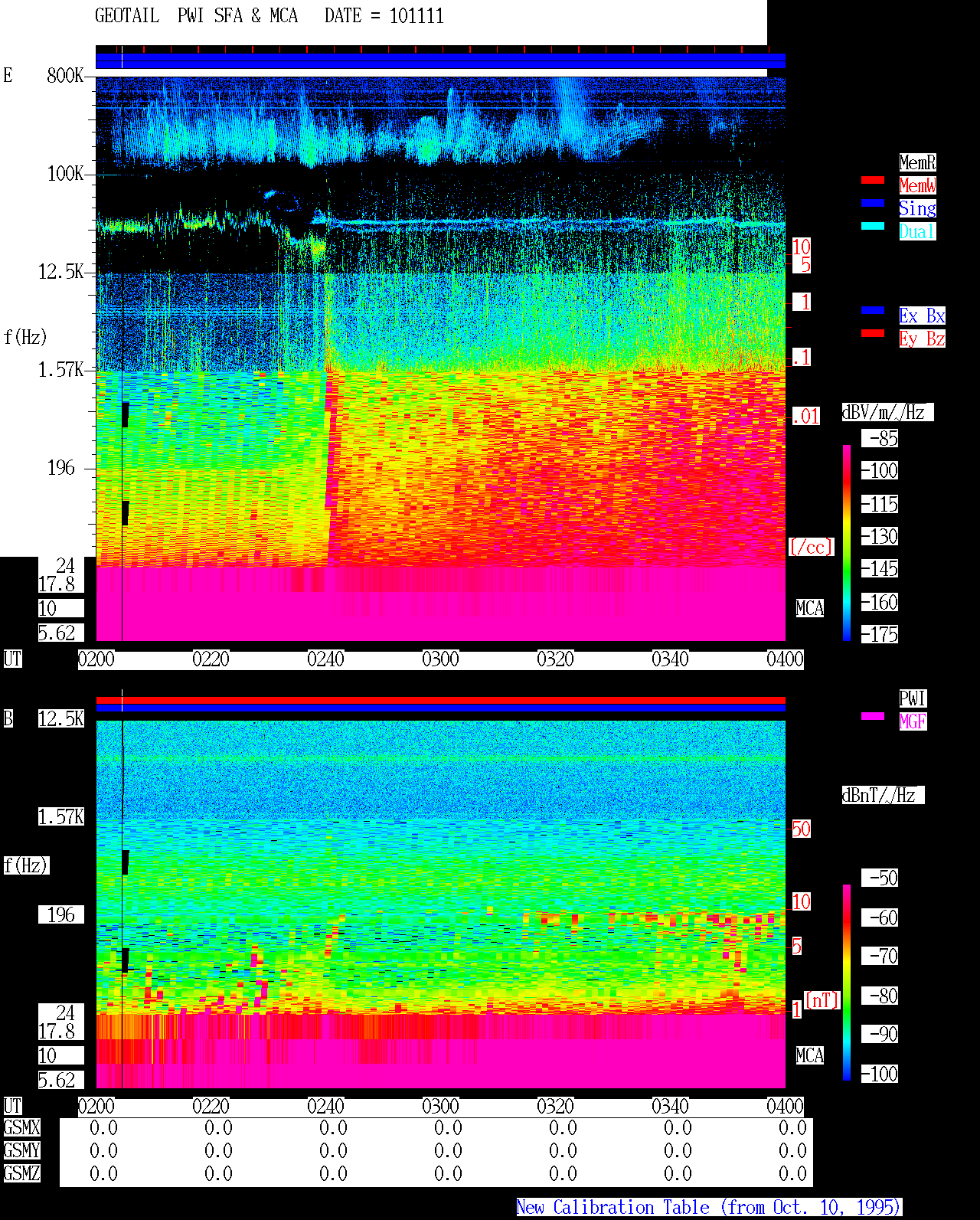Click the "Ex Bx" legend label

tap(922, 316)
